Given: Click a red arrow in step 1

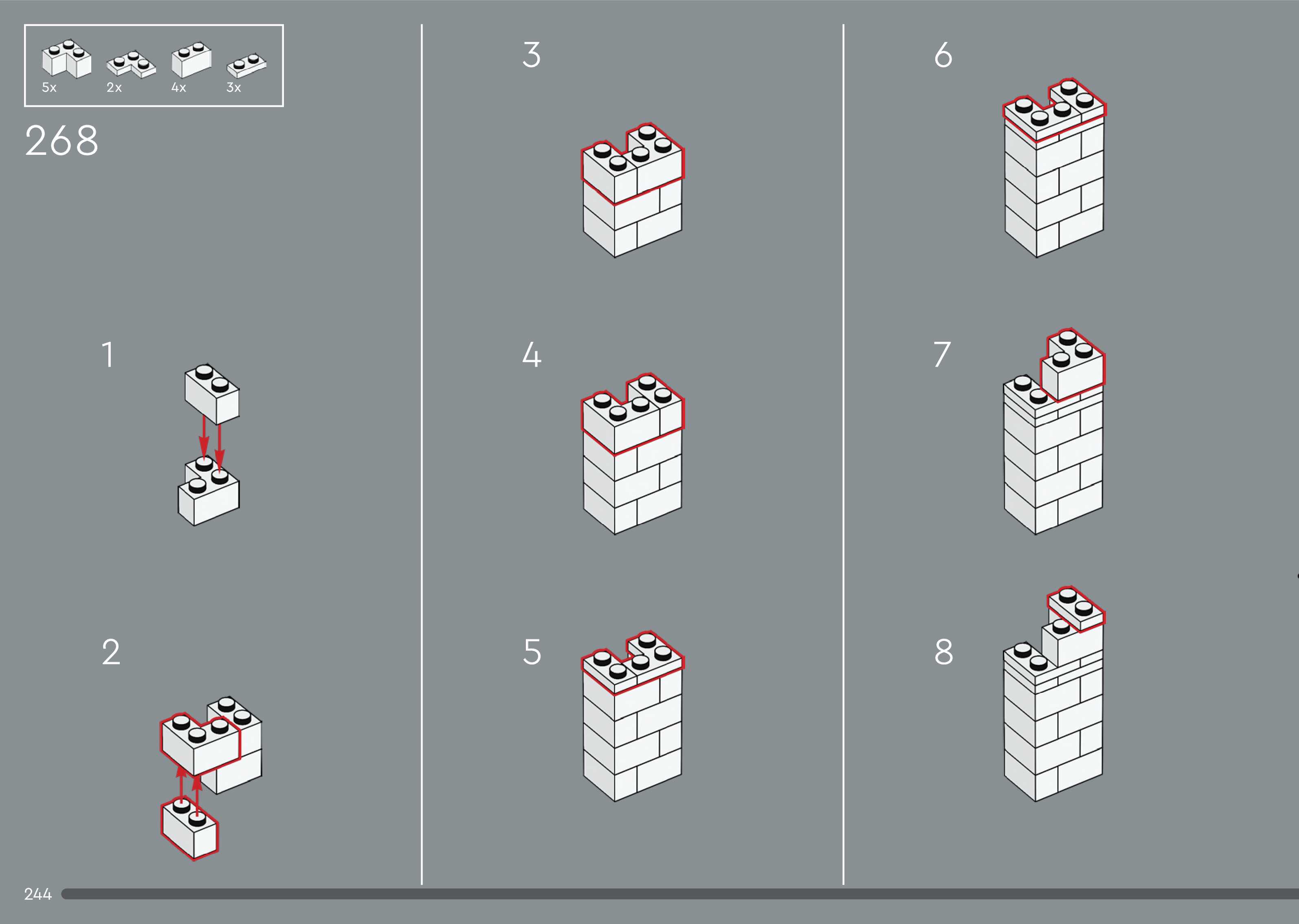Looking at the screenshot, I should point(204,437).
